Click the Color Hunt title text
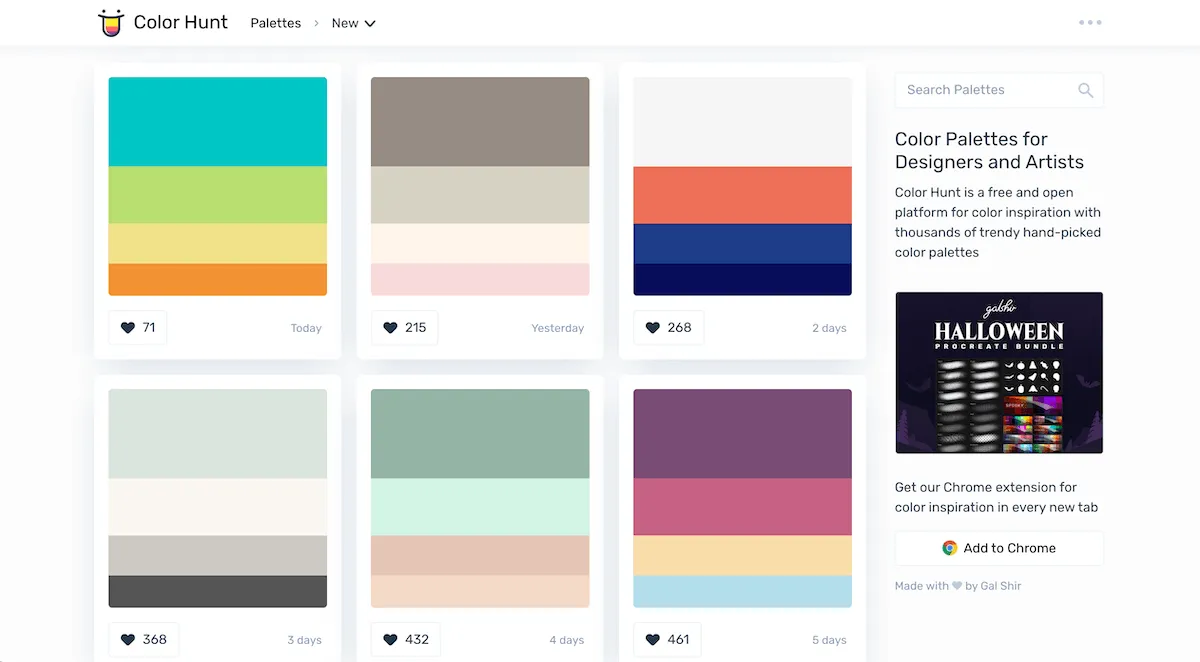The width and height of the screenshot is (1200, 662). pos(181,23)
